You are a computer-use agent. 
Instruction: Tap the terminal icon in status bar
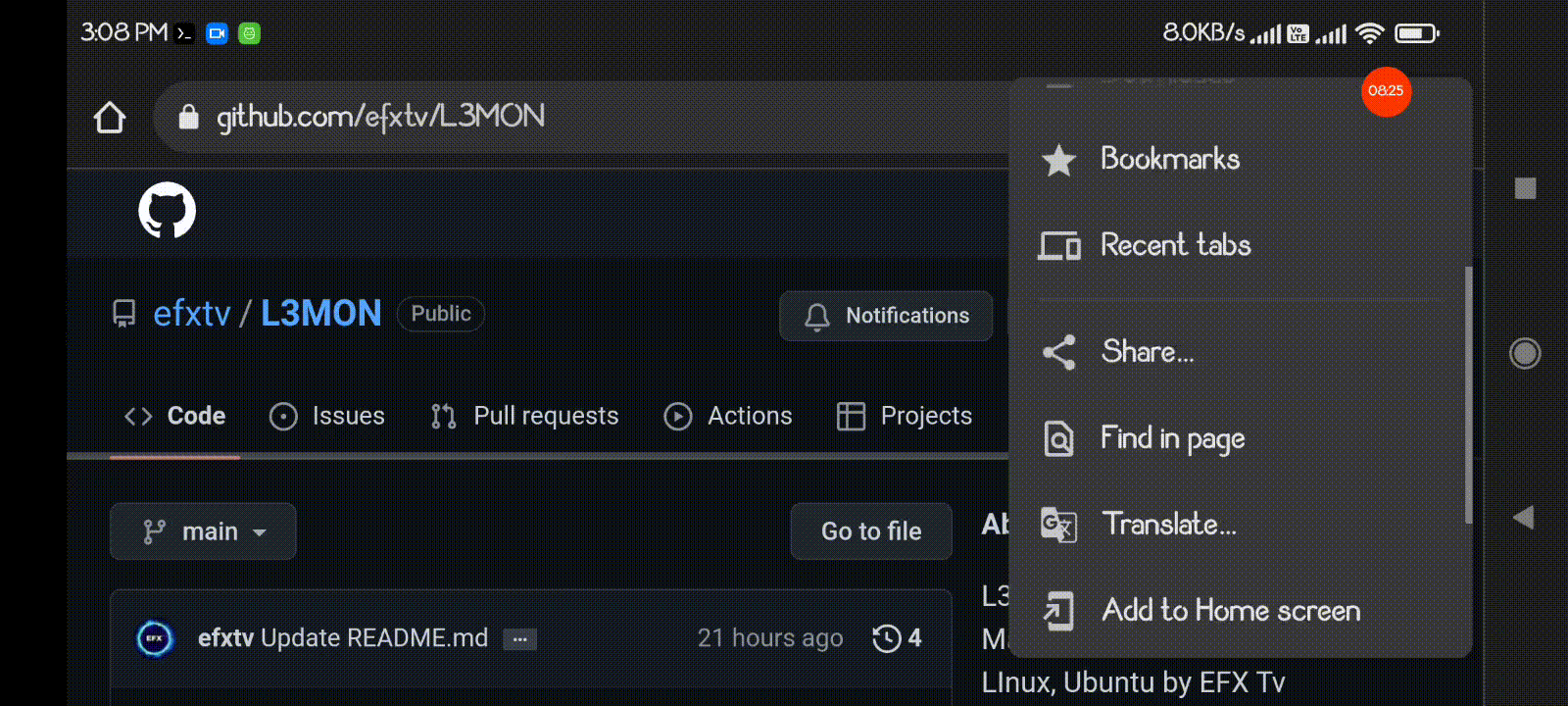(184, 33)
